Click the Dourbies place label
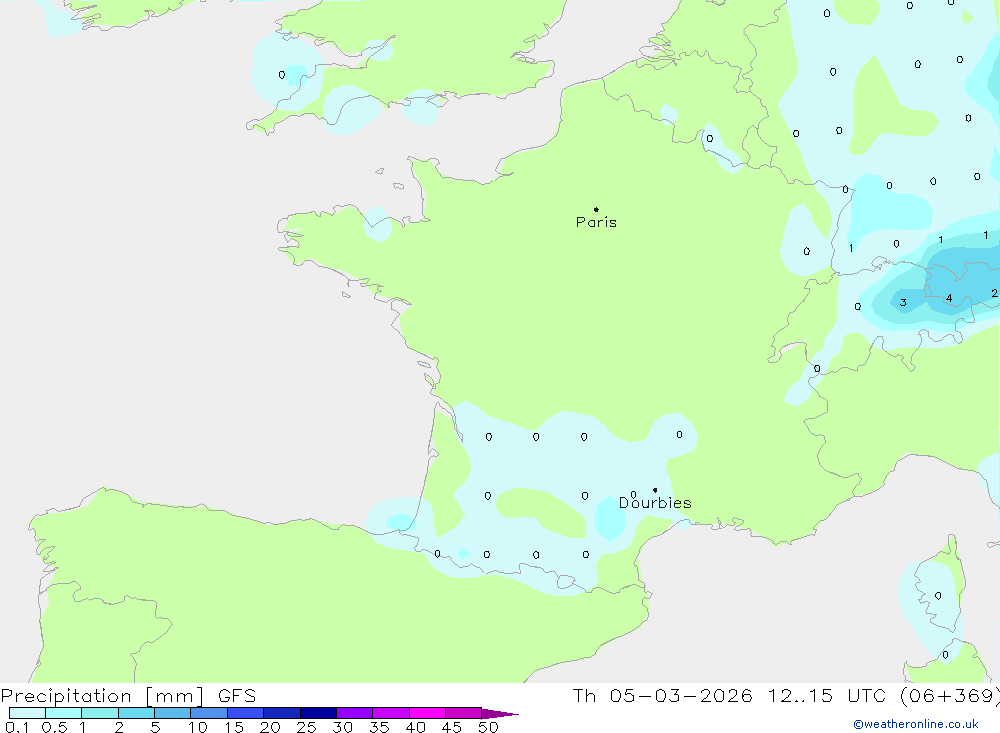This screenshot has height=733, width=1000. click(655, 503)
